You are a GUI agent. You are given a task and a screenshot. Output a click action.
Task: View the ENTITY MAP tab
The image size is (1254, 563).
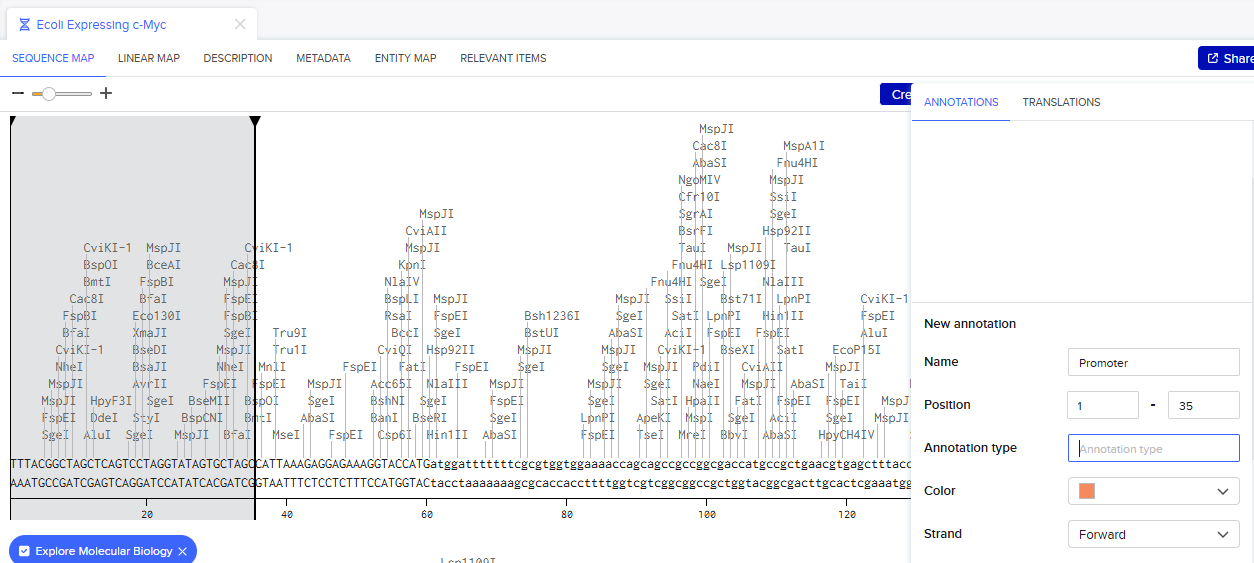click(x=405, y=58)
